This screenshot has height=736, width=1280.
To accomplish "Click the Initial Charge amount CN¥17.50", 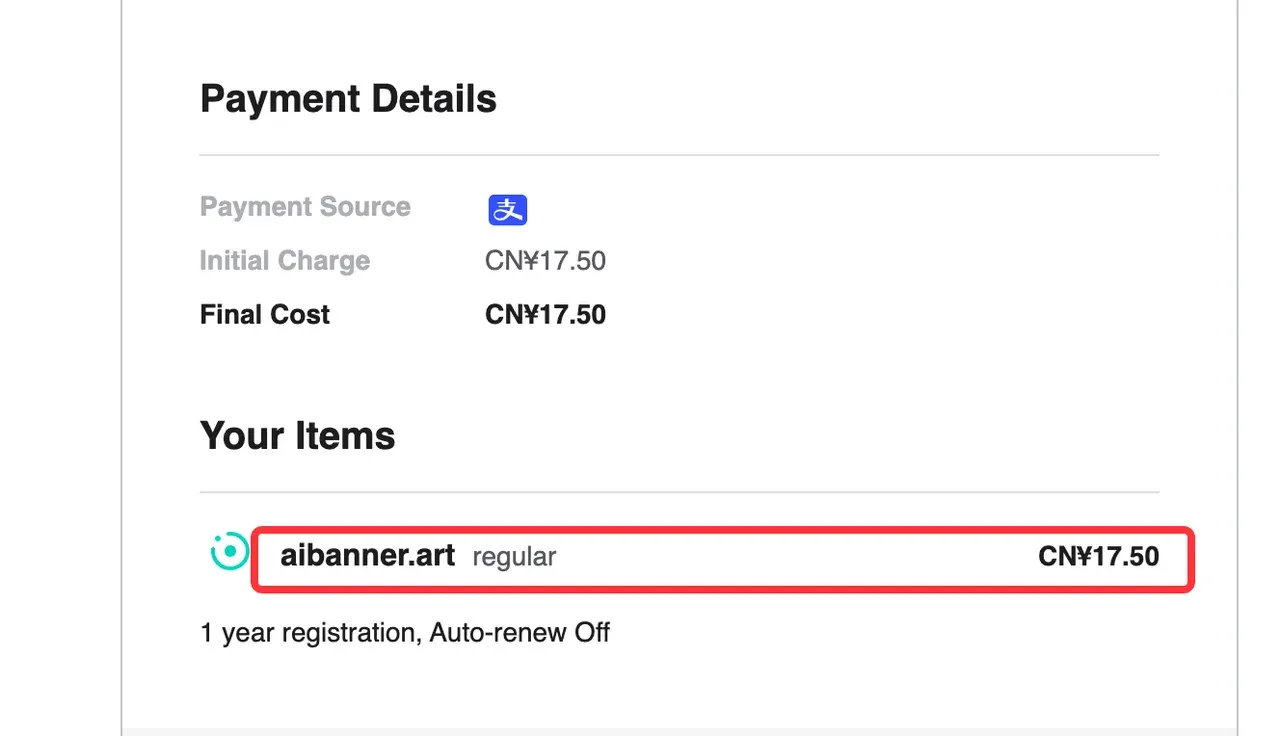I will [x=545, y=261].
